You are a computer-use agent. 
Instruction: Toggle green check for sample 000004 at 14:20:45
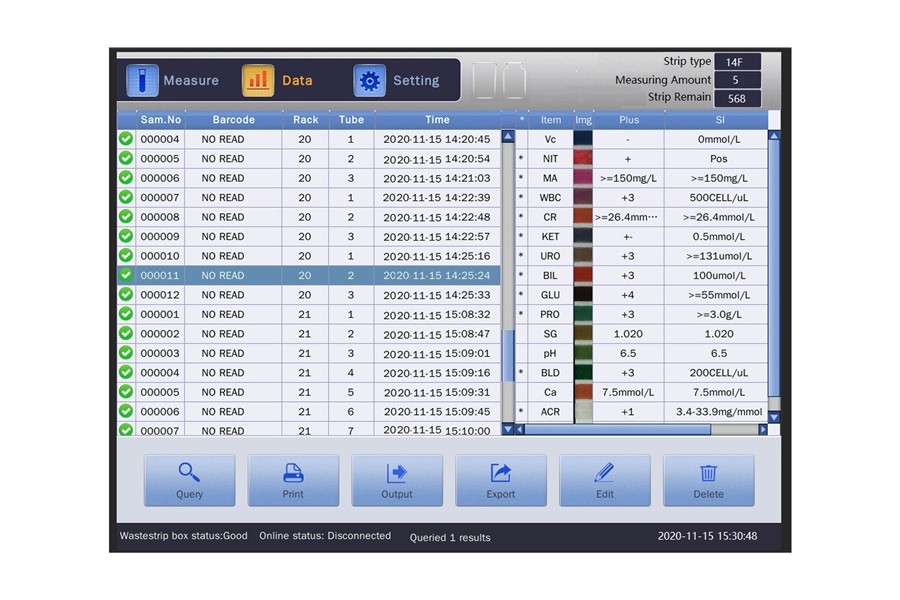[x=126, y=139]
